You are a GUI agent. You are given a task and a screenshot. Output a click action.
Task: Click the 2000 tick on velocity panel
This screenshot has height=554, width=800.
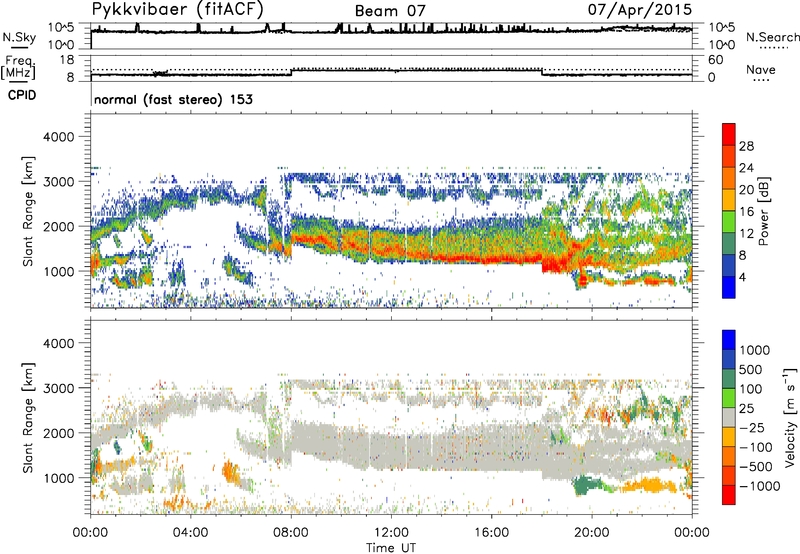pyautogui.click(x=58, y=433)
